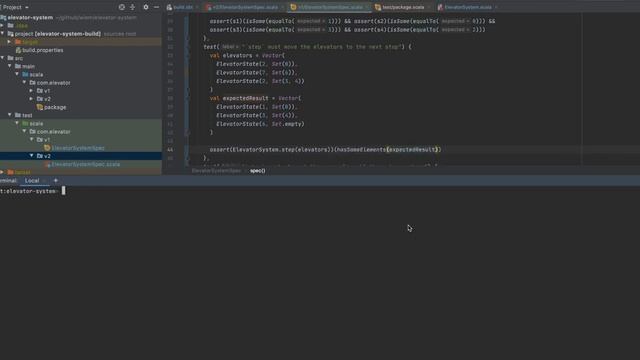Select the build.properties file
Image resolution: width=640 pixels, height=360 pixels.
[x=42, y=50]
